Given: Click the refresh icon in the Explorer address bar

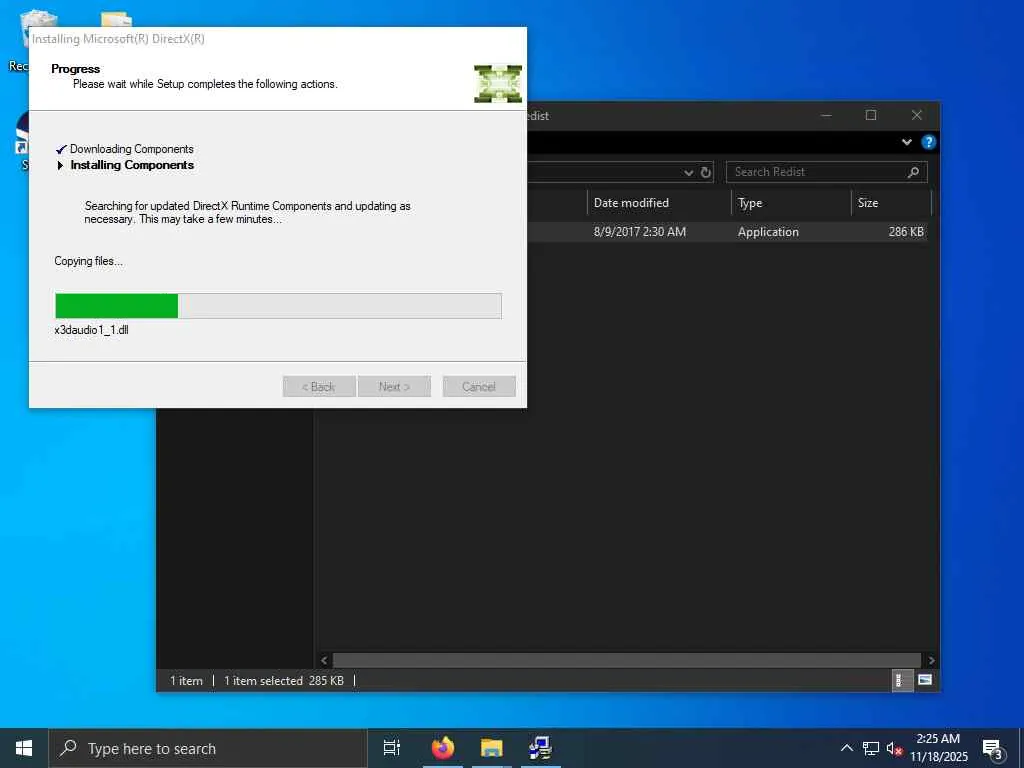Looking at the screenshot, I should pos(705,172).
